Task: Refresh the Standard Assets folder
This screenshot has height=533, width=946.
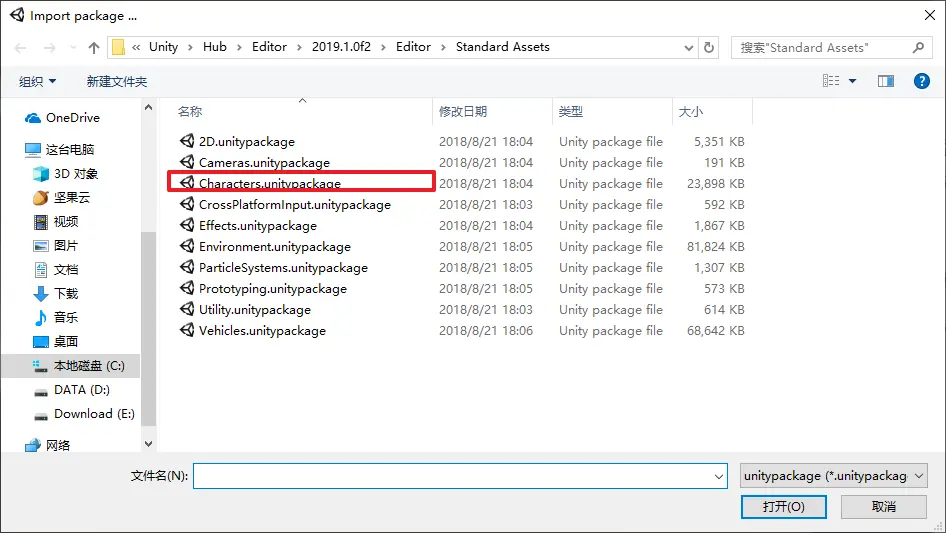Action: pos(709,47)
